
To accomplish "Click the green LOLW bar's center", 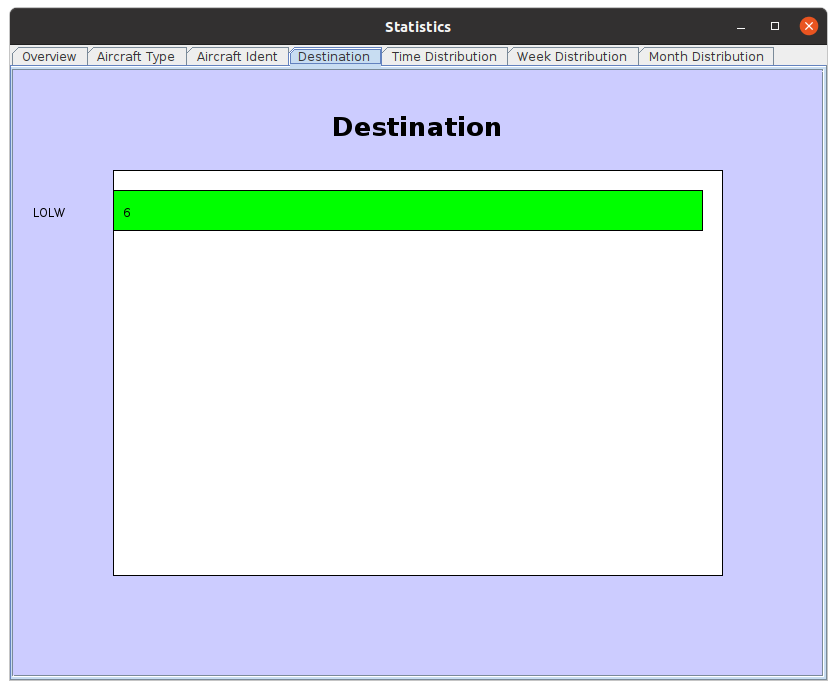I will (408, 211).
